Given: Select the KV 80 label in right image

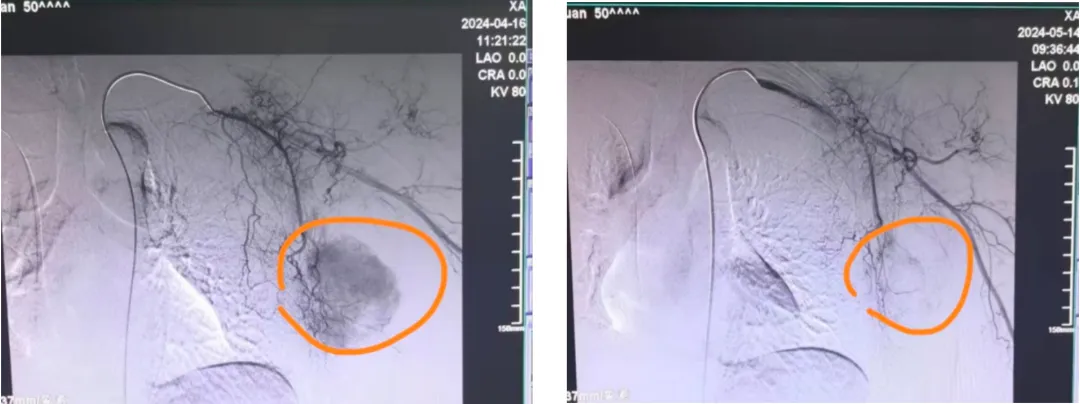Looking at the screenshot, I should click(1059, 100).
